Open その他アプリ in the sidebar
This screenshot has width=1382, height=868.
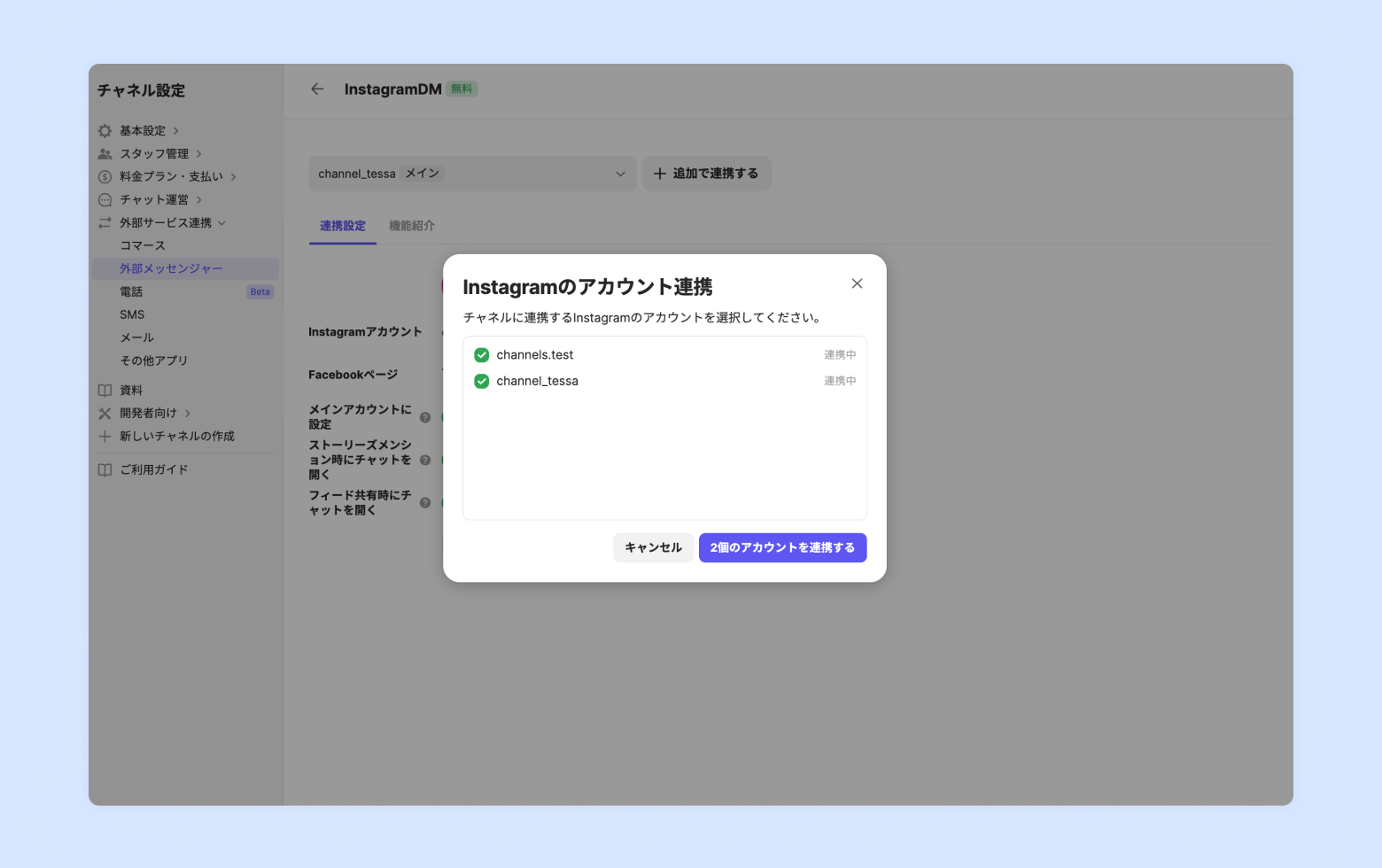[x=154, y=360]
